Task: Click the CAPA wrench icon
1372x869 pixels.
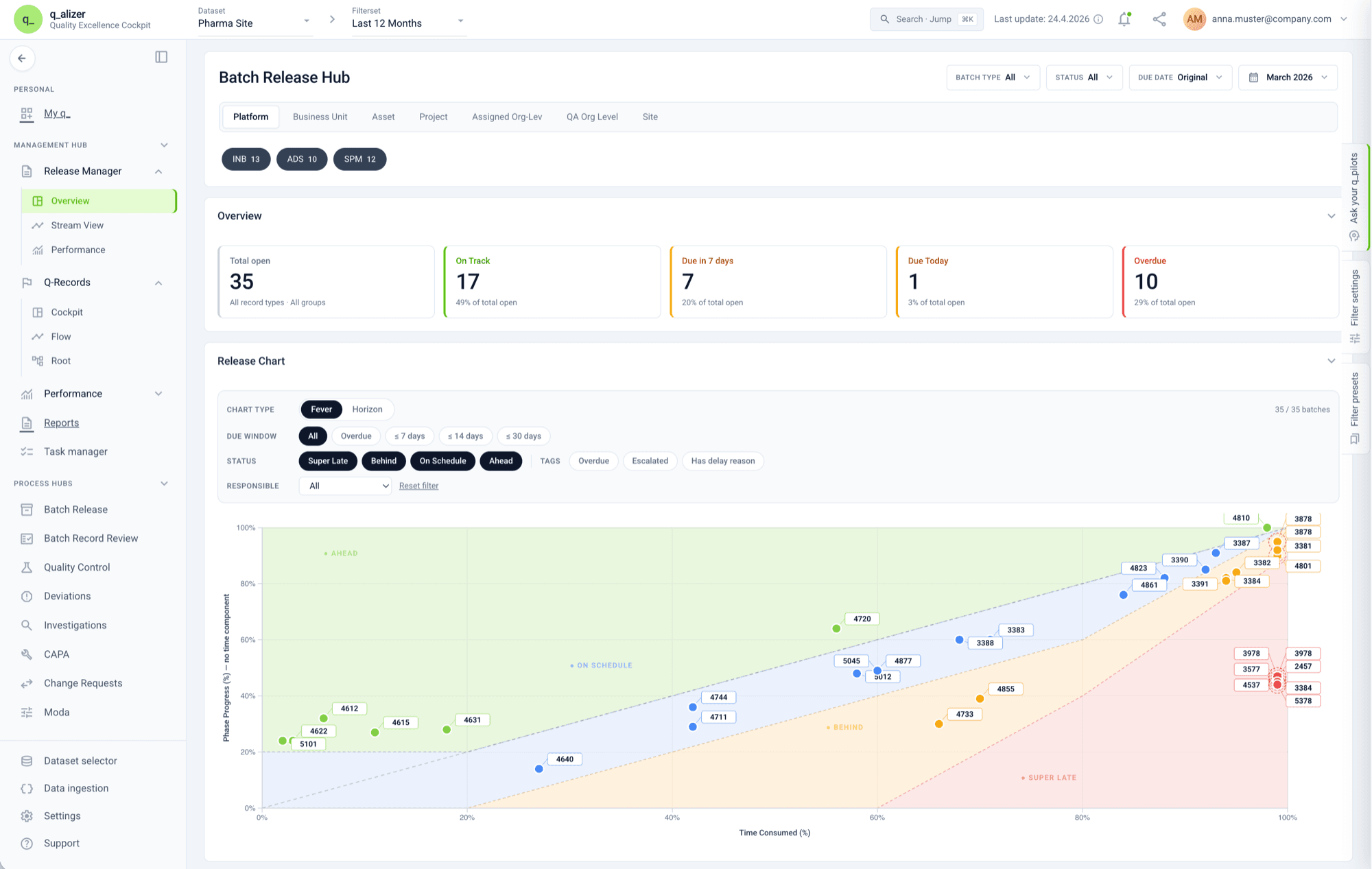Action: (27, 654)
